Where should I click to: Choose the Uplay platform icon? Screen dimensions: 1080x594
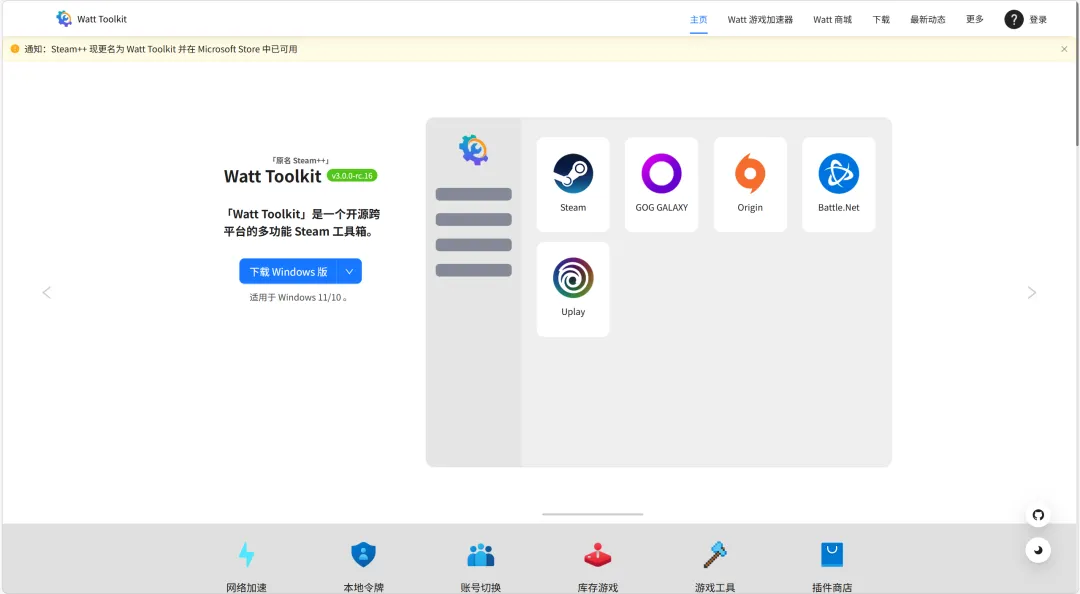573,278
